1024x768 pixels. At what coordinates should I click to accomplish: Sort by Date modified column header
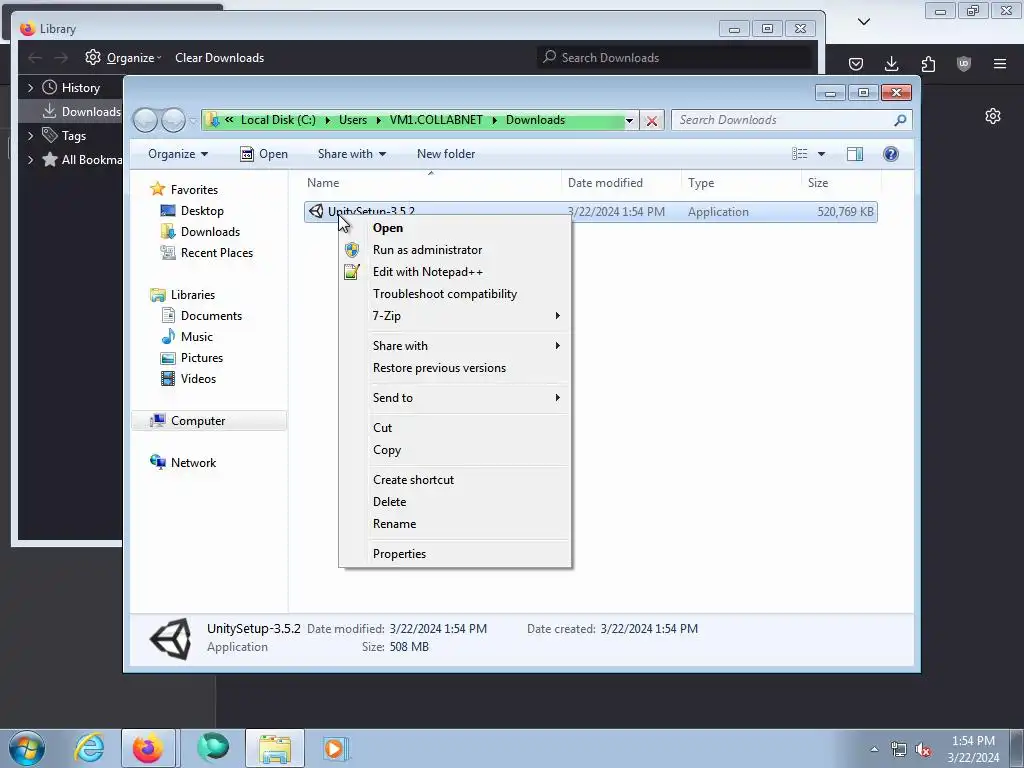(x=605, y=183)
